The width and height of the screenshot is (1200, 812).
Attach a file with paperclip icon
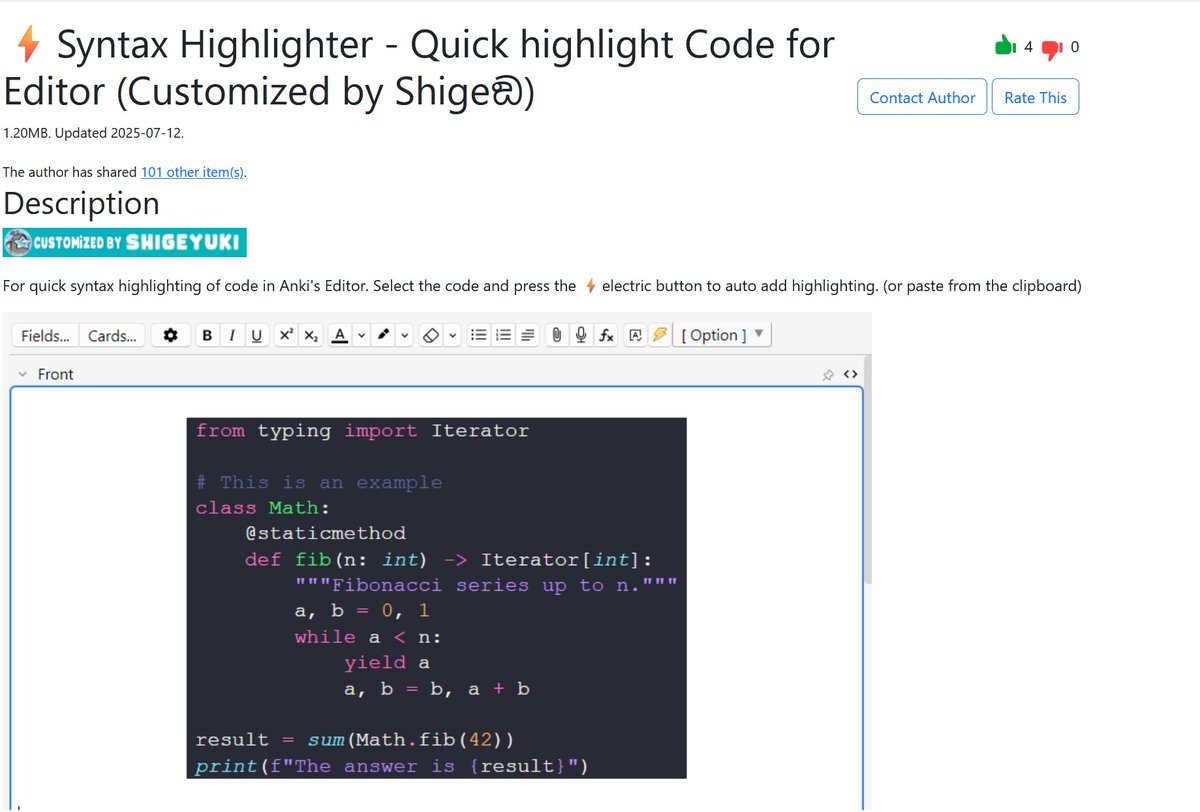click(x=556, y=335)
